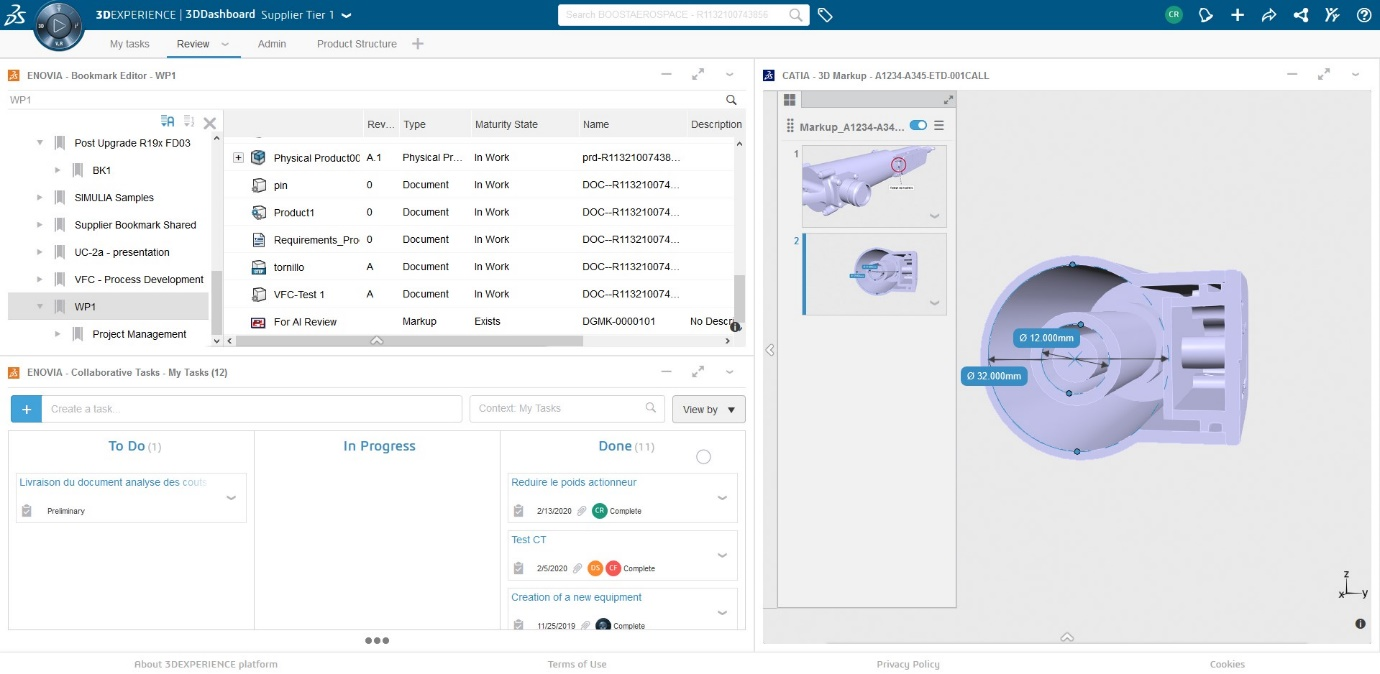Click the Create a task input field
Image resolution: width=1380 pixels, height=674 pixels.
pyautogui.click(x=252, y=408)
